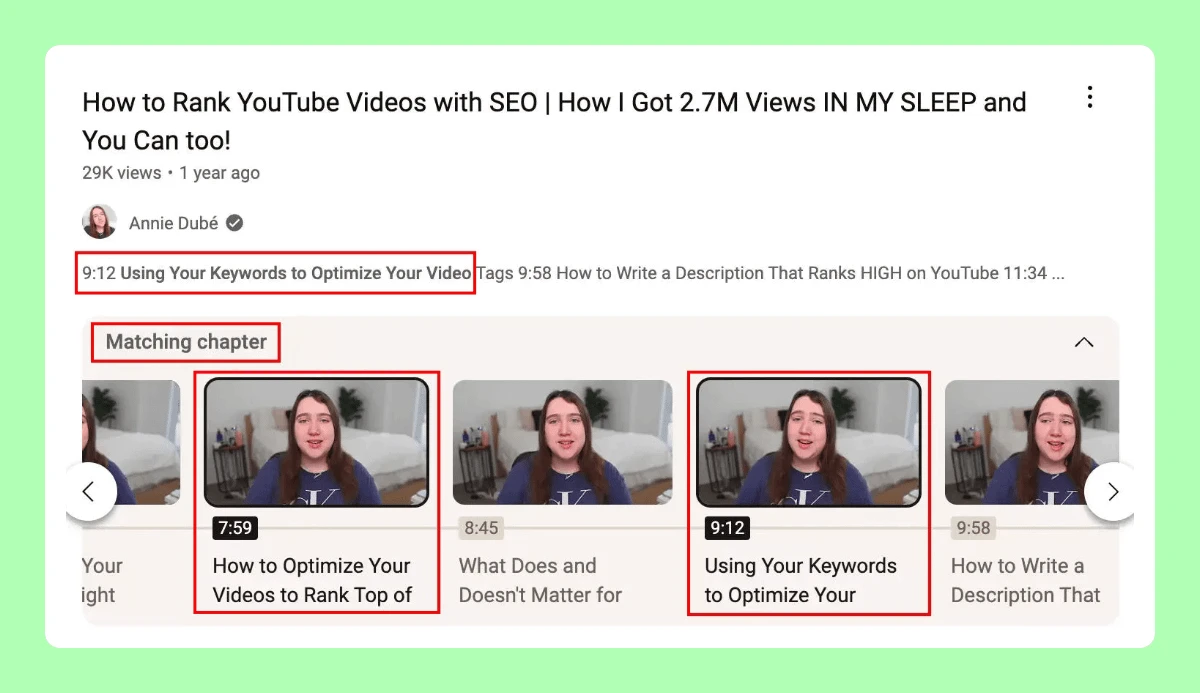Open the chapter list at the 9:58 badge

974,528
